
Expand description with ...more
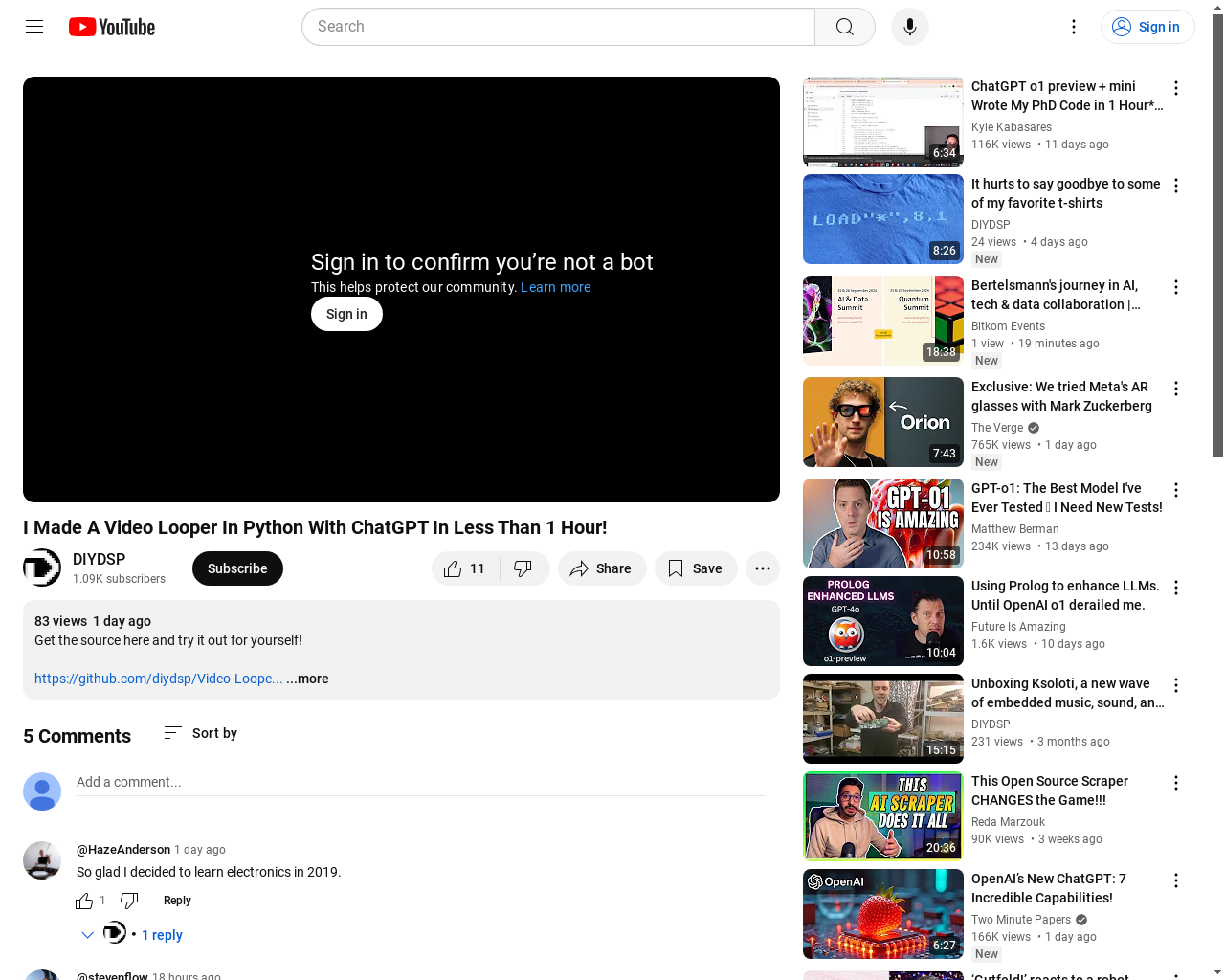(307, 679)
